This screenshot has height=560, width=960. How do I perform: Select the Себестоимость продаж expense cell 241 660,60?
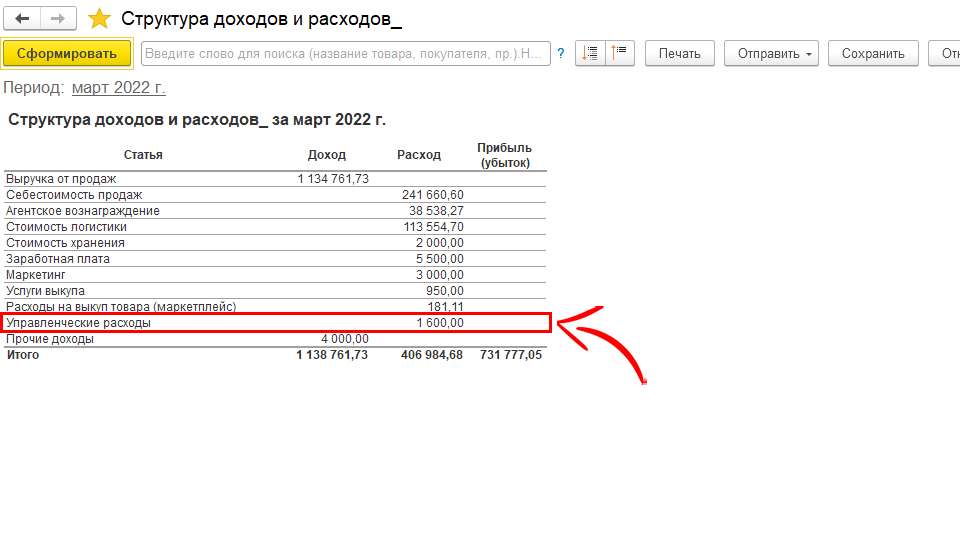432,195
